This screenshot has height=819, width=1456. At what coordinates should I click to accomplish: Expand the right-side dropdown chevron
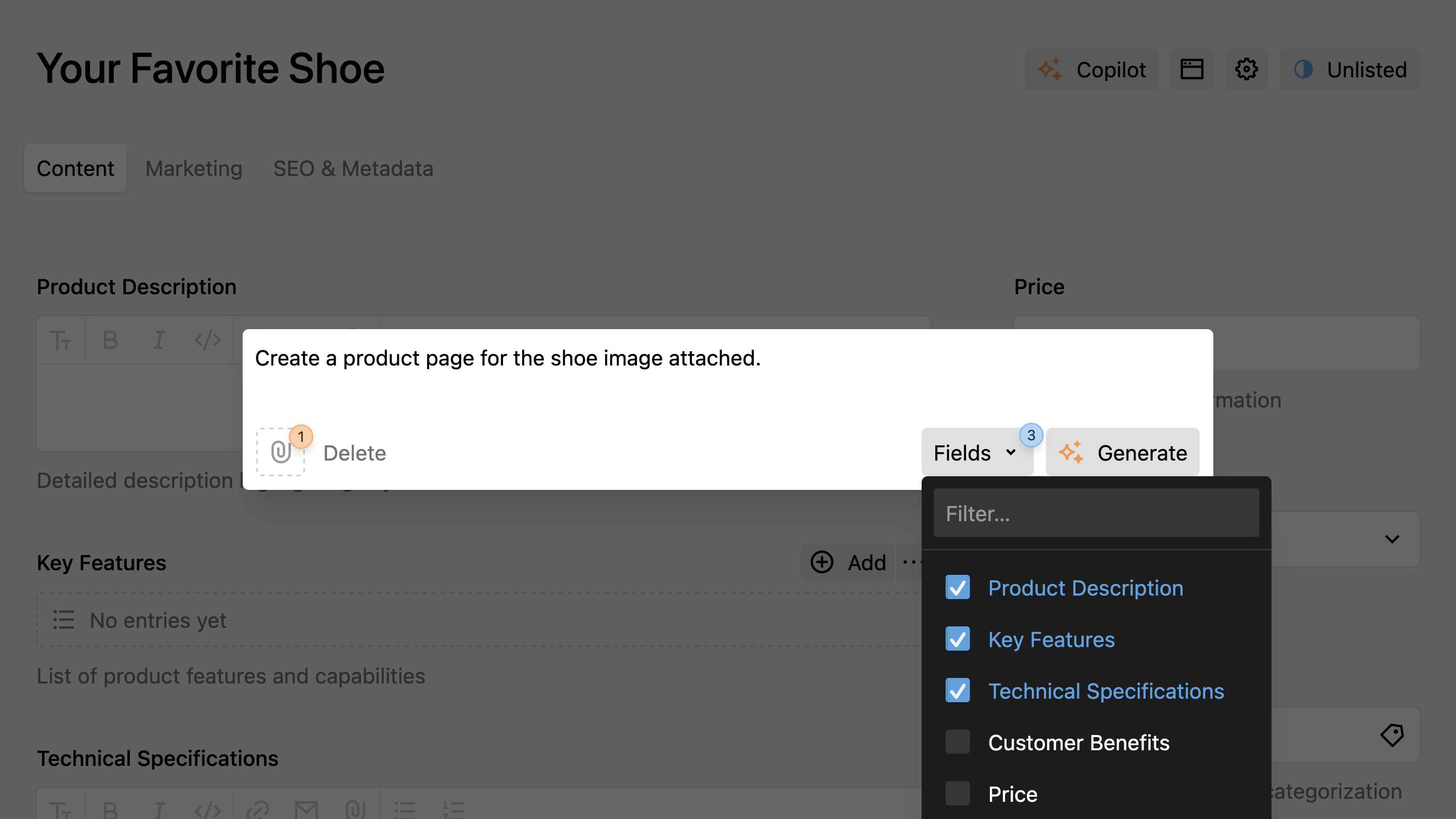1392,539
